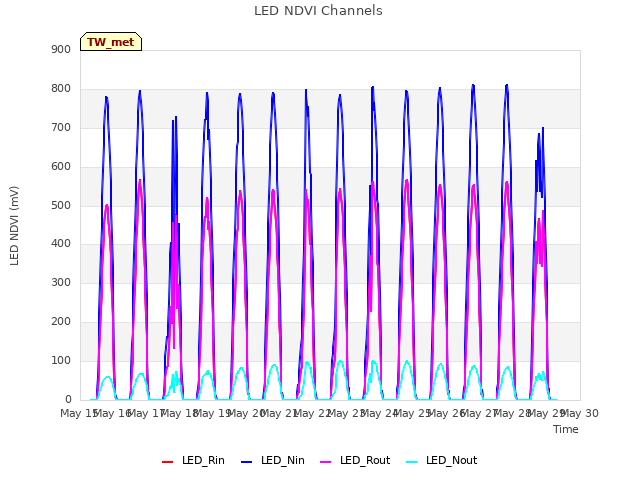
Task: Click the 100 y-axis tick label
Action: (61, 360)
